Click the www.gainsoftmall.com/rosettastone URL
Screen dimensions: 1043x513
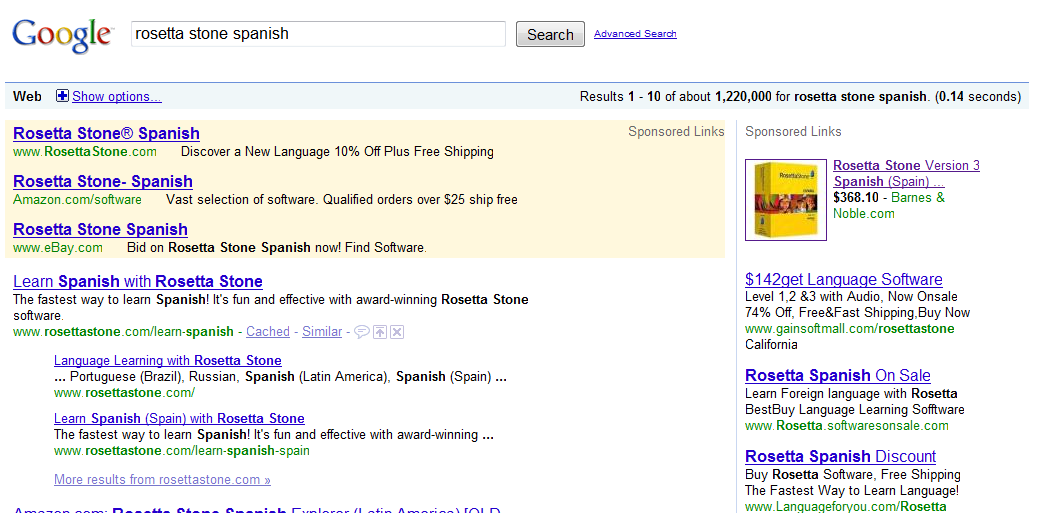pos(849,329)
